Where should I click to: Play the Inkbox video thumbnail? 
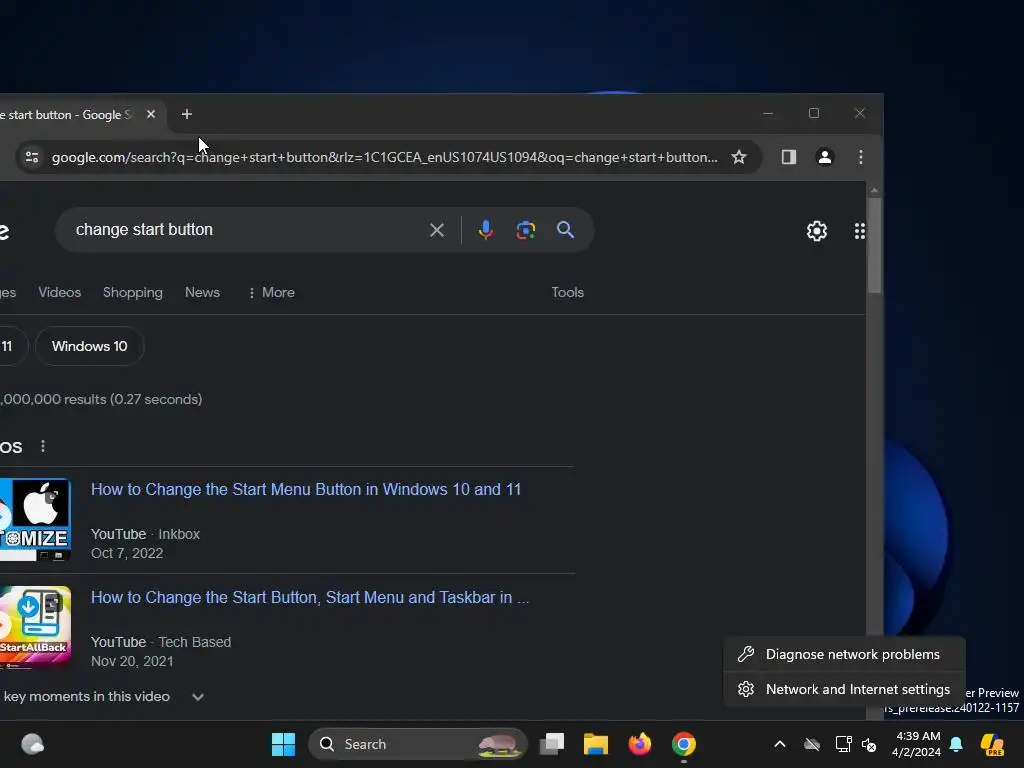point(35,520)
